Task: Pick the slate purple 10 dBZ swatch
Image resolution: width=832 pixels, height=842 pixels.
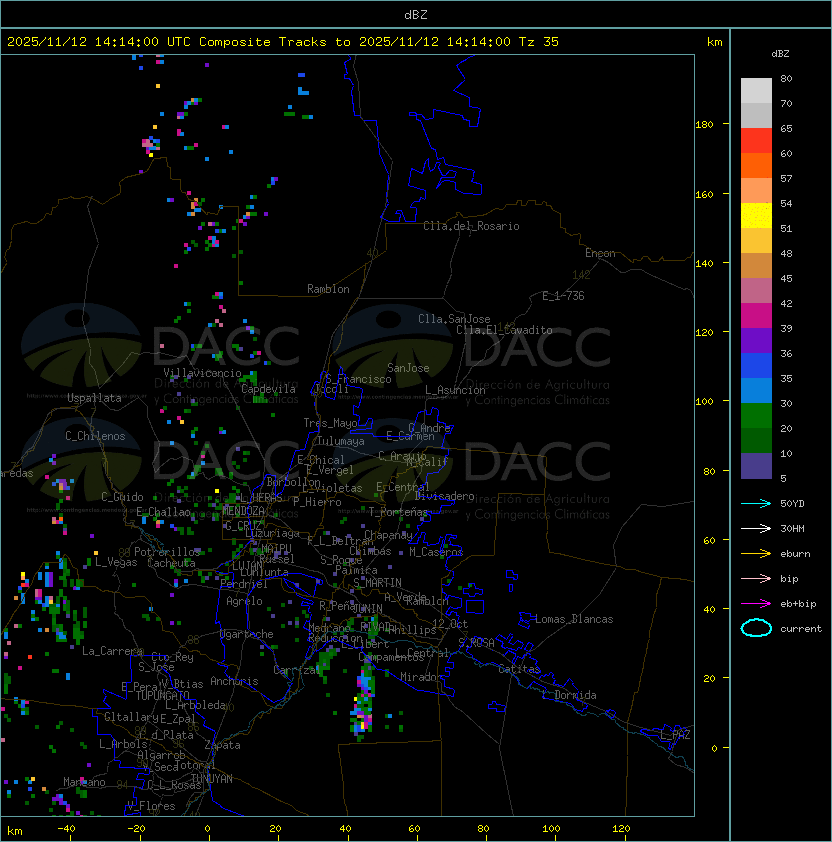Action: click(x=756, y=466)
